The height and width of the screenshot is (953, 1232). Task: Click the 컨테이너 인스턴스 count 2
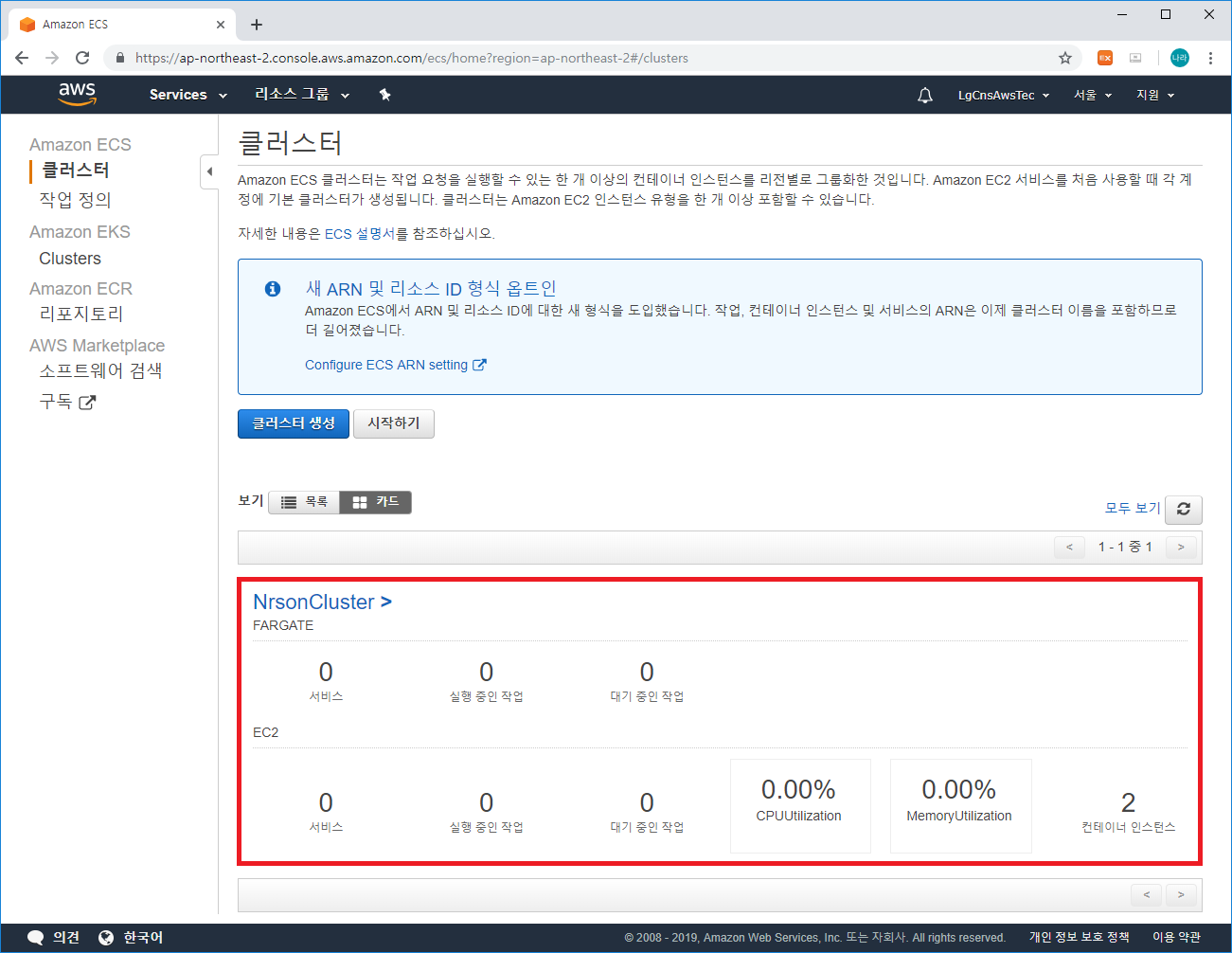coord(1128,803)
